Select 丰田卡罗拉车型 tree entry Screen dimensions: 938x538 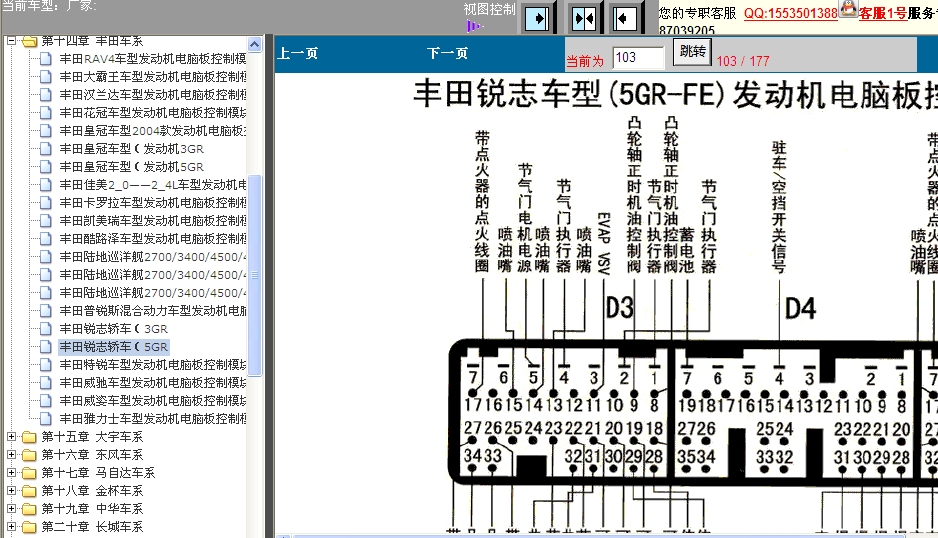click(153, 202)
